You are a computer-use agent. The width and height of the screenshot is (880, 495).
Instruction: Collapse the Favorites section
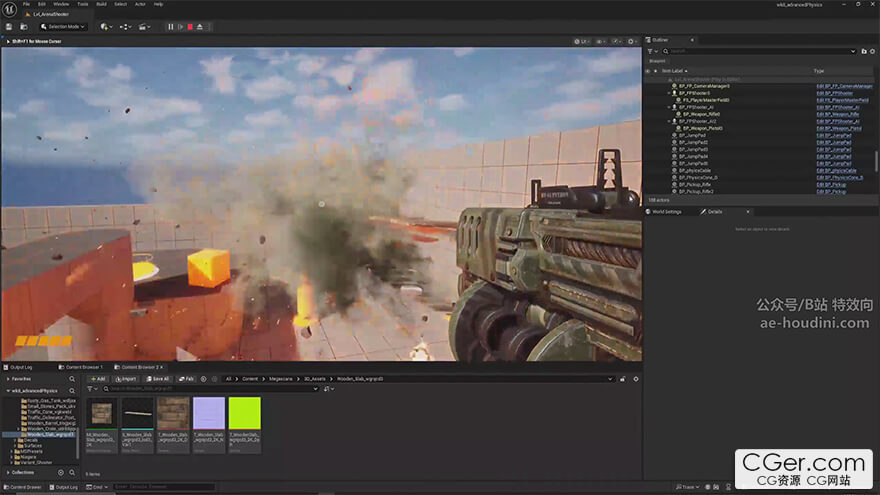[6, 379]
